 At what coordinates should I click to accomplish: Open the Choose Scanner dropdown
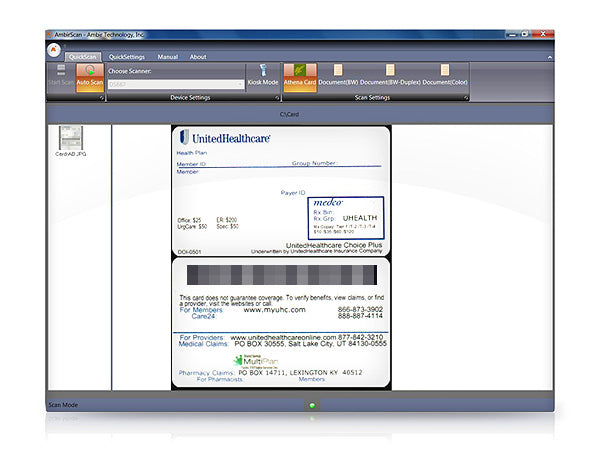pos(175,85)
